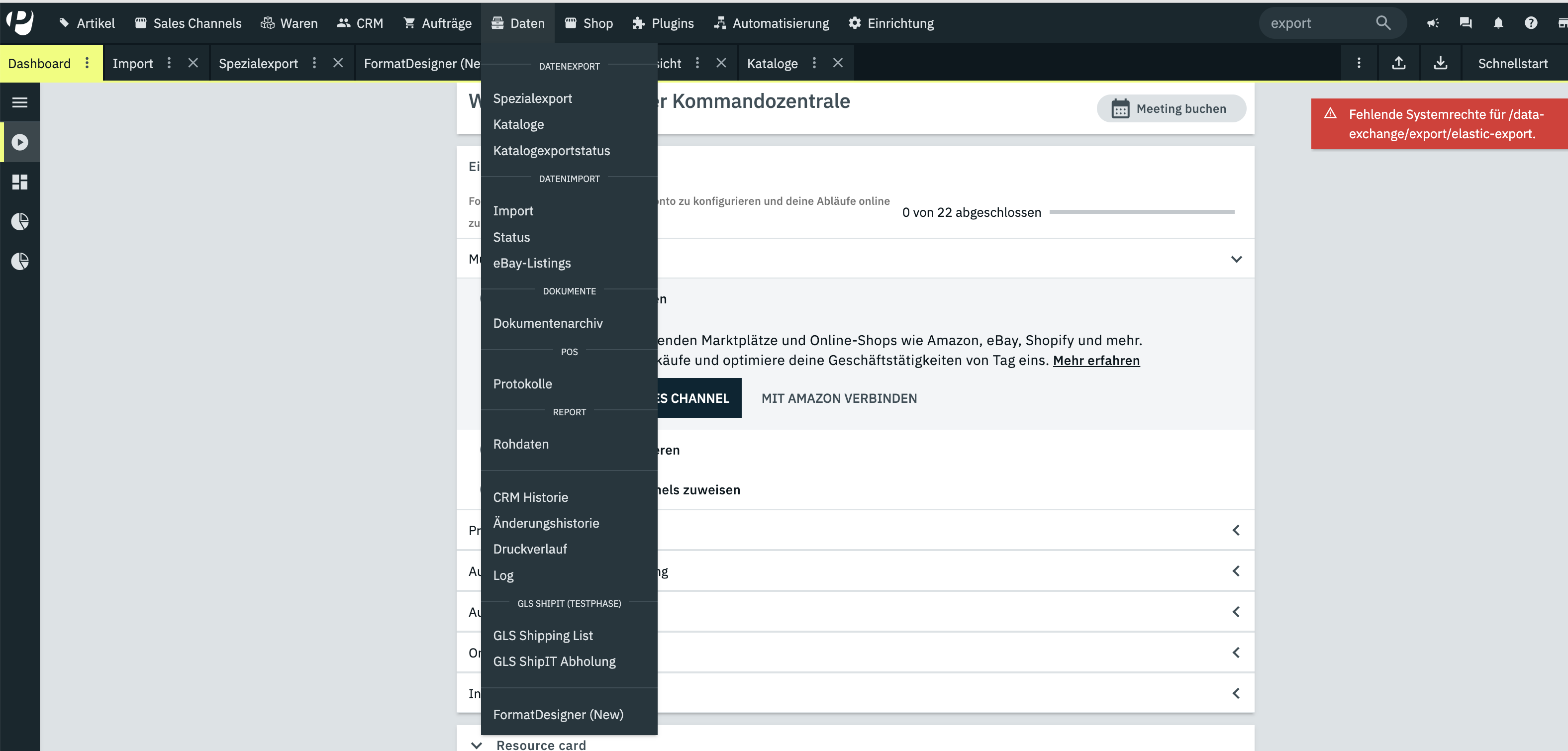Image resolution: width=1568 pixels, height=751 pixels.
Task: Follow the Mehr erfahren link
Action: click(1095, 360)
